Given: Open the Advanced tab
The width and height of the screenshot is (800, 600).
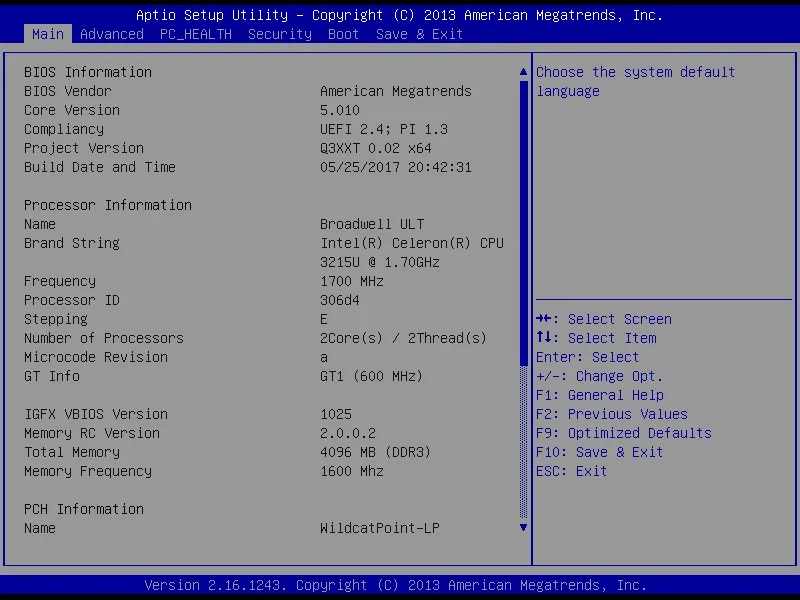Looking at the screenshot, I should (111, 34).
